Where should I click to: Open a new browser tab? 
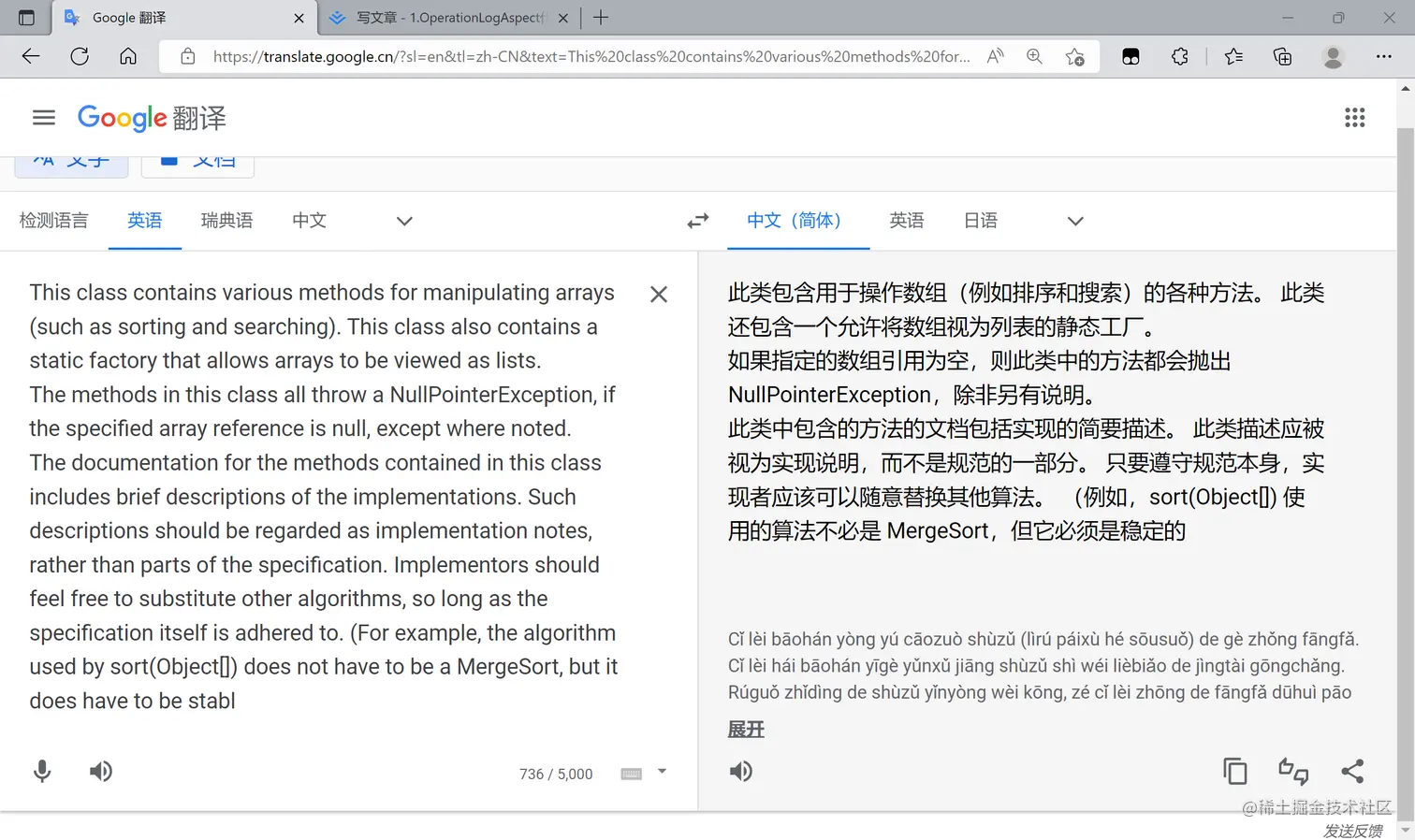[601, 17]
